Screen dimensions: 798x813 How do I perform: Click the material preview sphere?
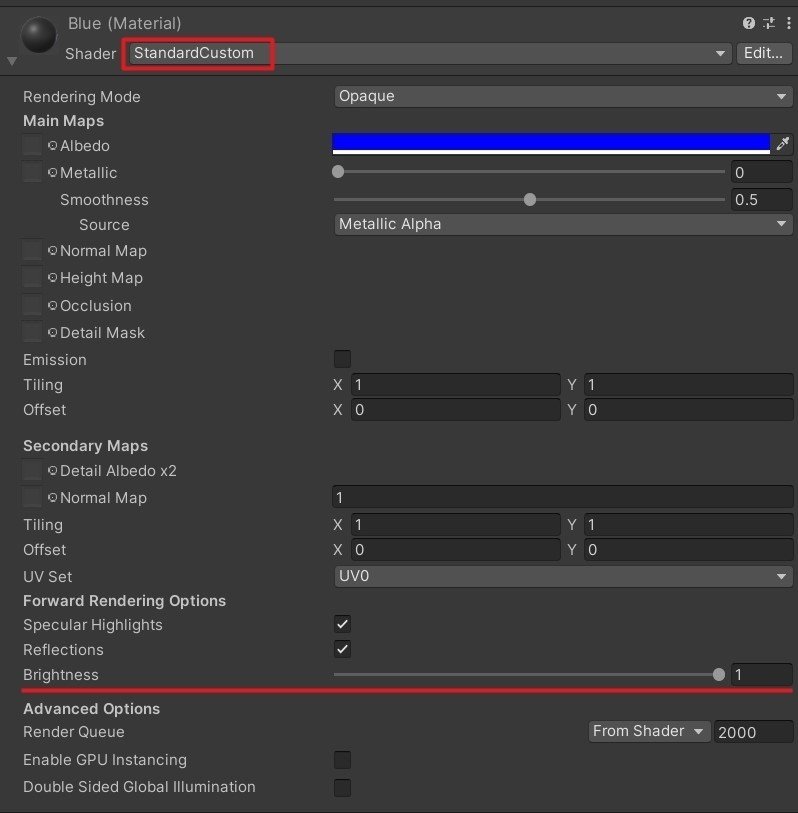tap(38, 35)
